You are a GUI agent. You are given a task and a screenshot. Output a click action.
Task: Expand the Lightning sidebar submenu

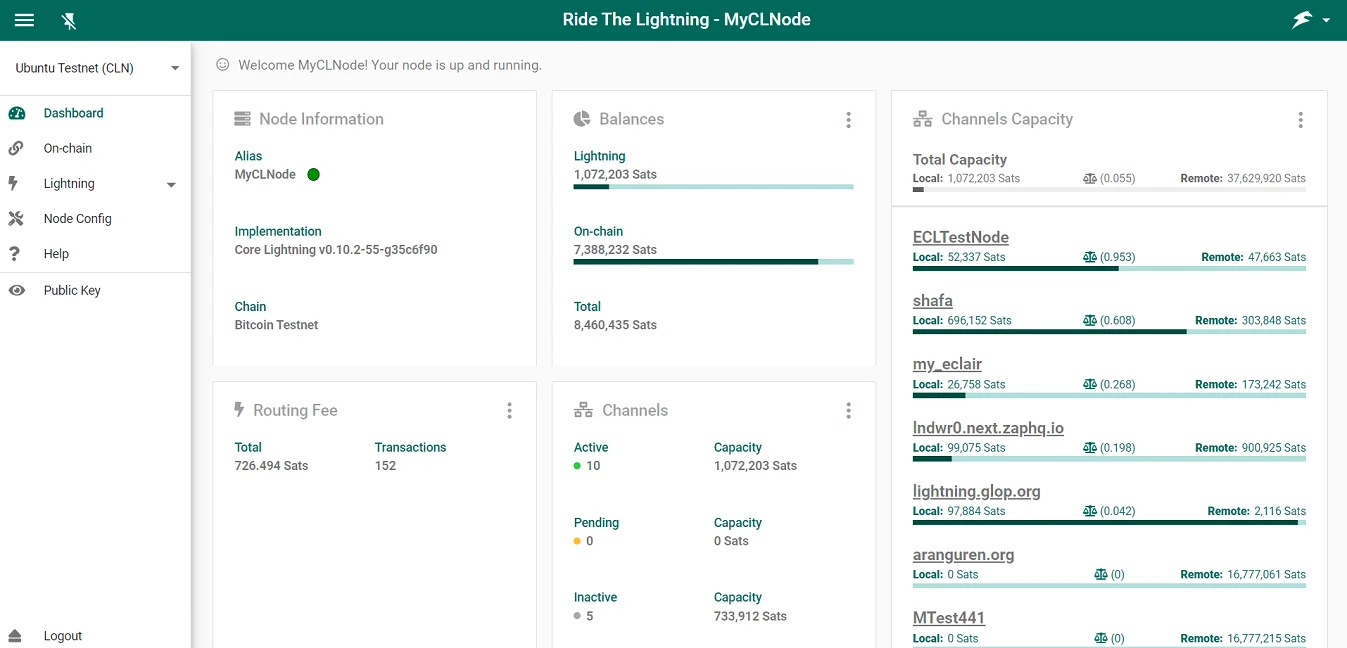tap(171, 184)
